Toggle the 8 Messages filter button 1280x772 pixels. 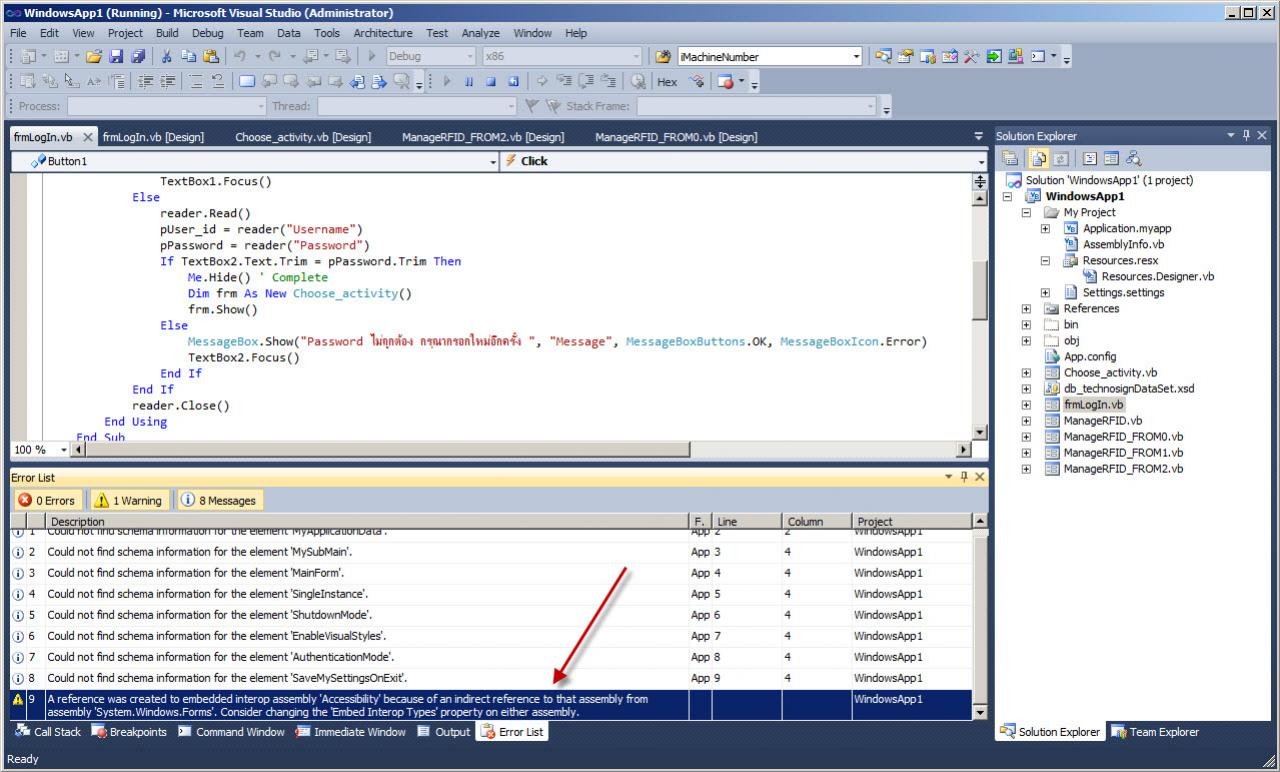click(219, 500)
